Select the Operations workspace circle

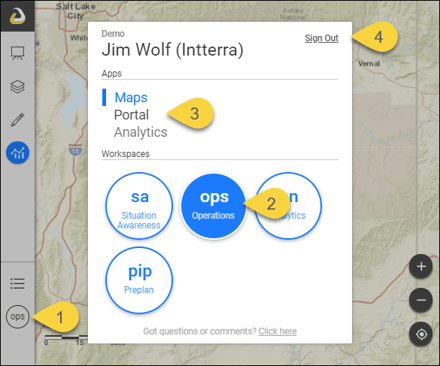pos(213,206)
